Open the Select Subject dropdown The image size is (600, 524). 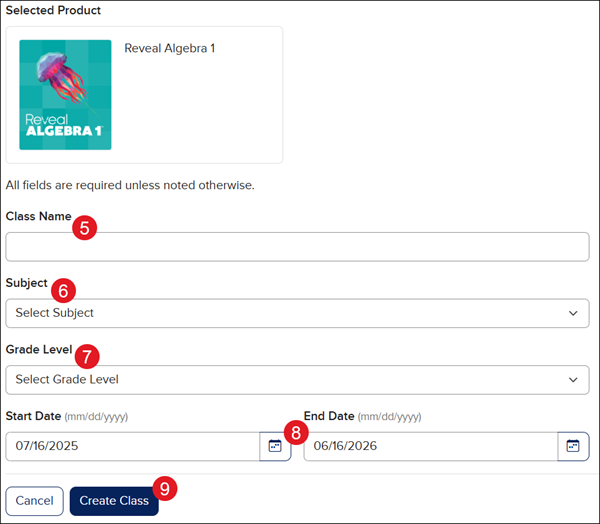297,313
